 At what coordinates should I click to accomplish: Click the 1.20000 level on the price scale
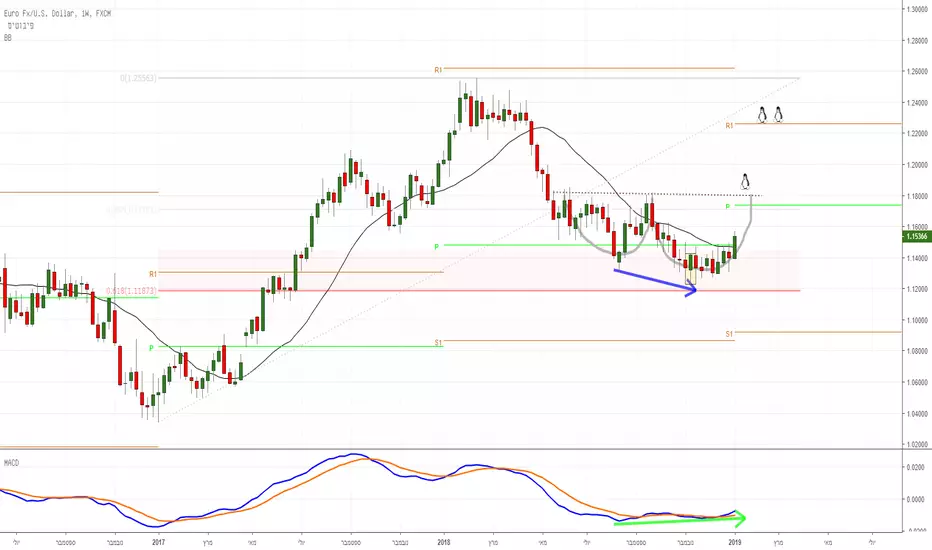click(919, 165)
